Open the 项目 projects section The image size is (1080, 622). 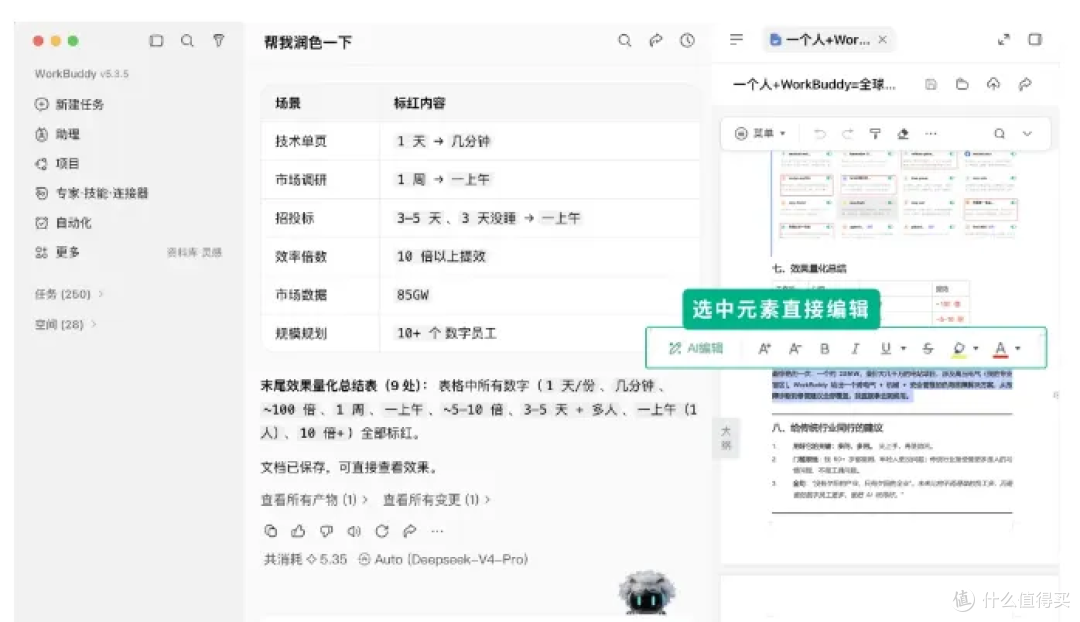click(x=58, y=164)
